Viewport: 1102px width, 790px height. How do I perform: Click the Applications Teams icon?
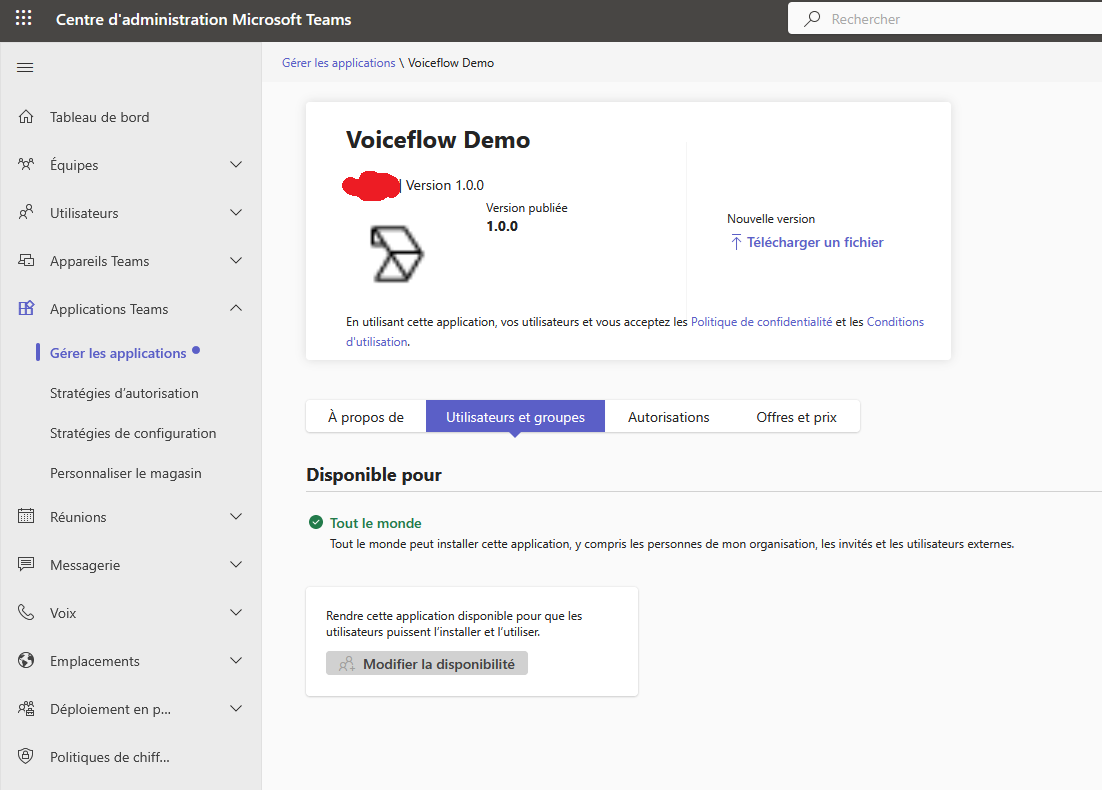coord(26,309)
